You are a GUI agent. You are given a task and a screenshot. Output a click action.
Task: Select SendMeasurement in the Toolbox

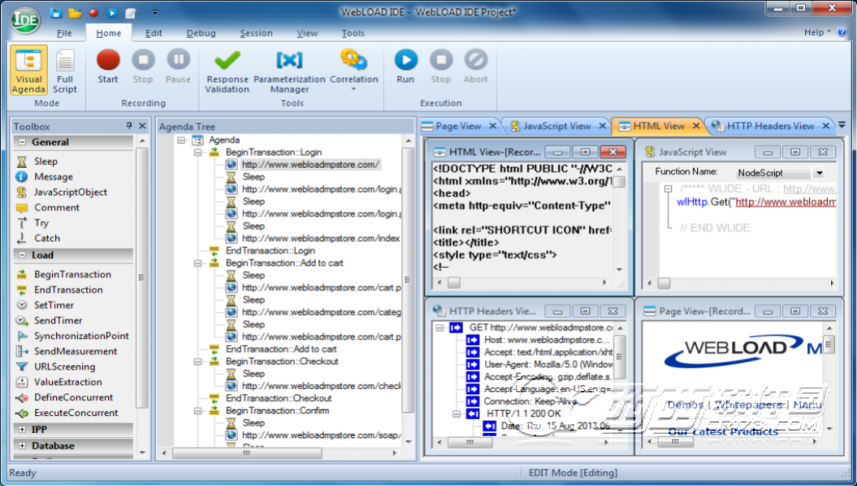click(75, 350)
